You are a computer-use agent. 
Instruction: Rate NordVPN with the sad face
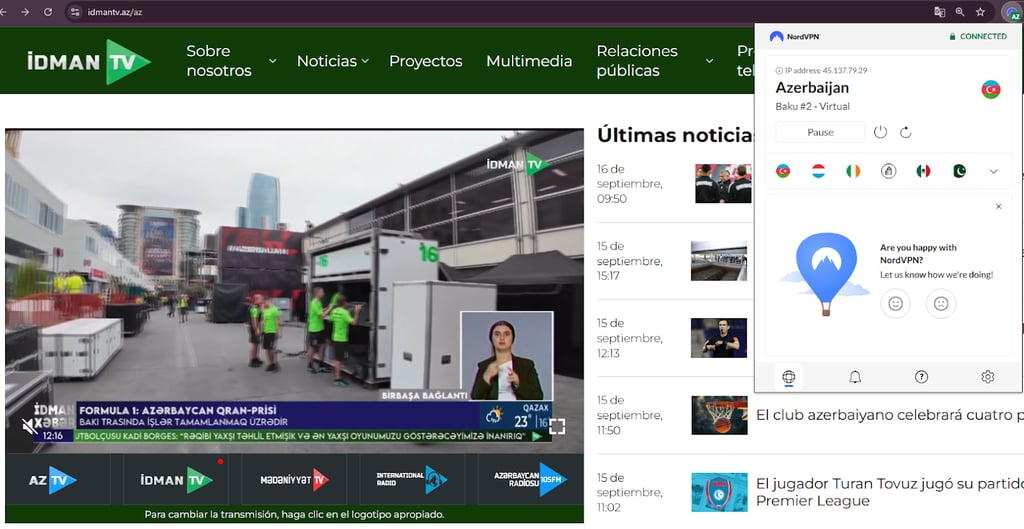(x=941, y=304)
